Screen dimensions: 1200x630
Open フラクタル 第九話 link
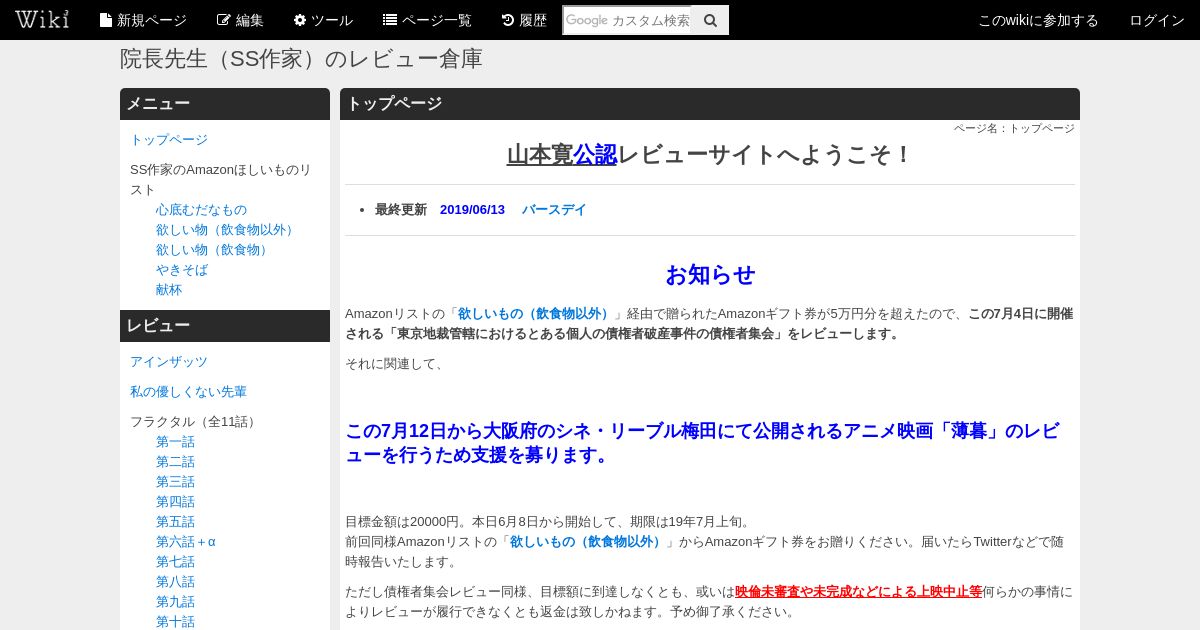(x=175, y=602)
